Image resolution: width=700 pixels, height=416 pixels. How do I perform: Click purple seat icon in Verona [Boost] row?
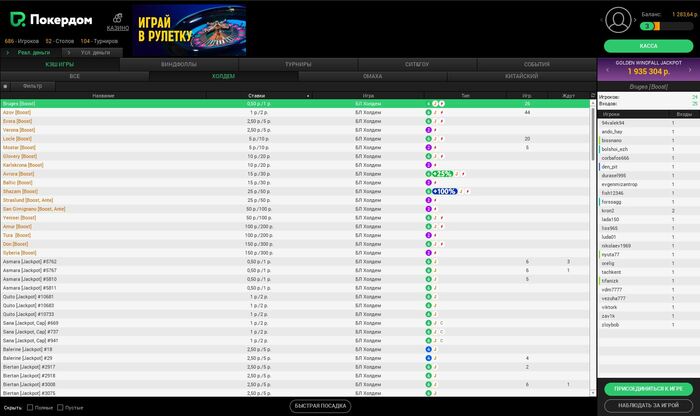click(x=429, y=130)
